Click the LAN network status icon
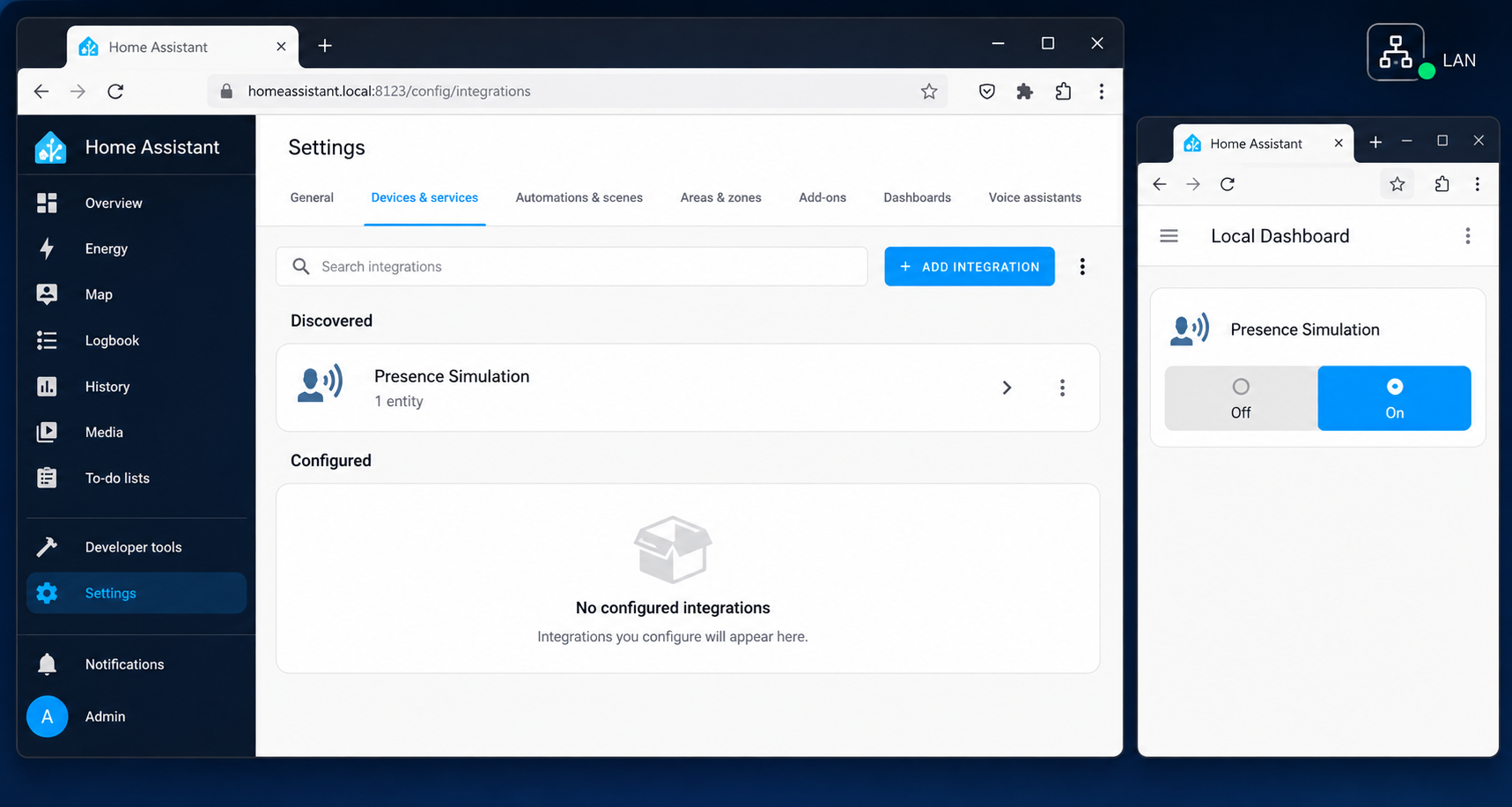The width and height of the screenshot is (1512, 807). point(1396,52)
